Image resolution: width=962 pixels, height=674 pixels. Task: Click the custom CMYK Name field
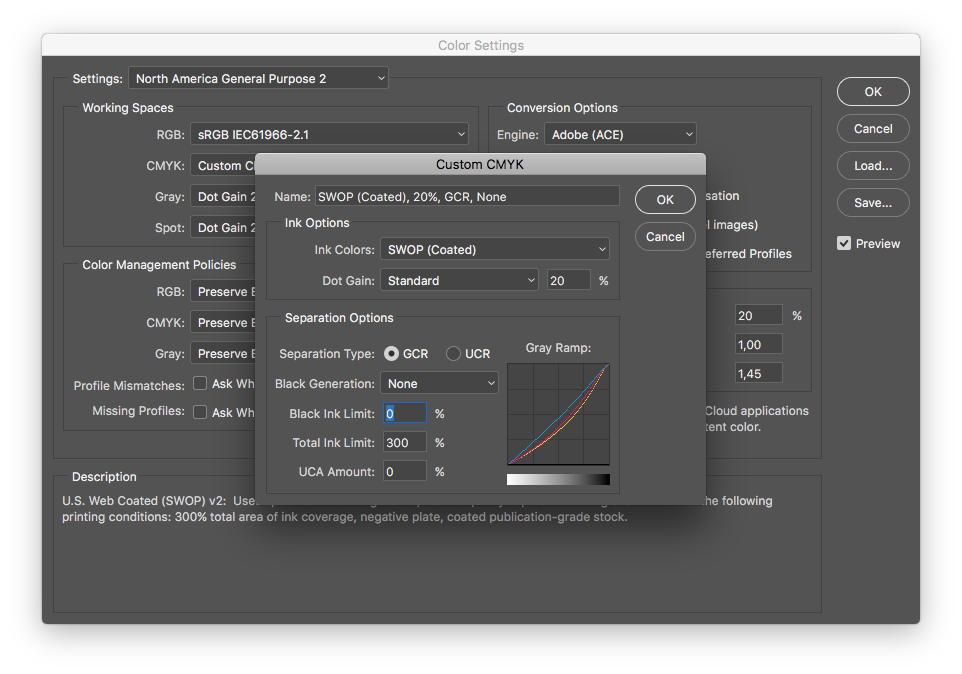click(467, 197)
